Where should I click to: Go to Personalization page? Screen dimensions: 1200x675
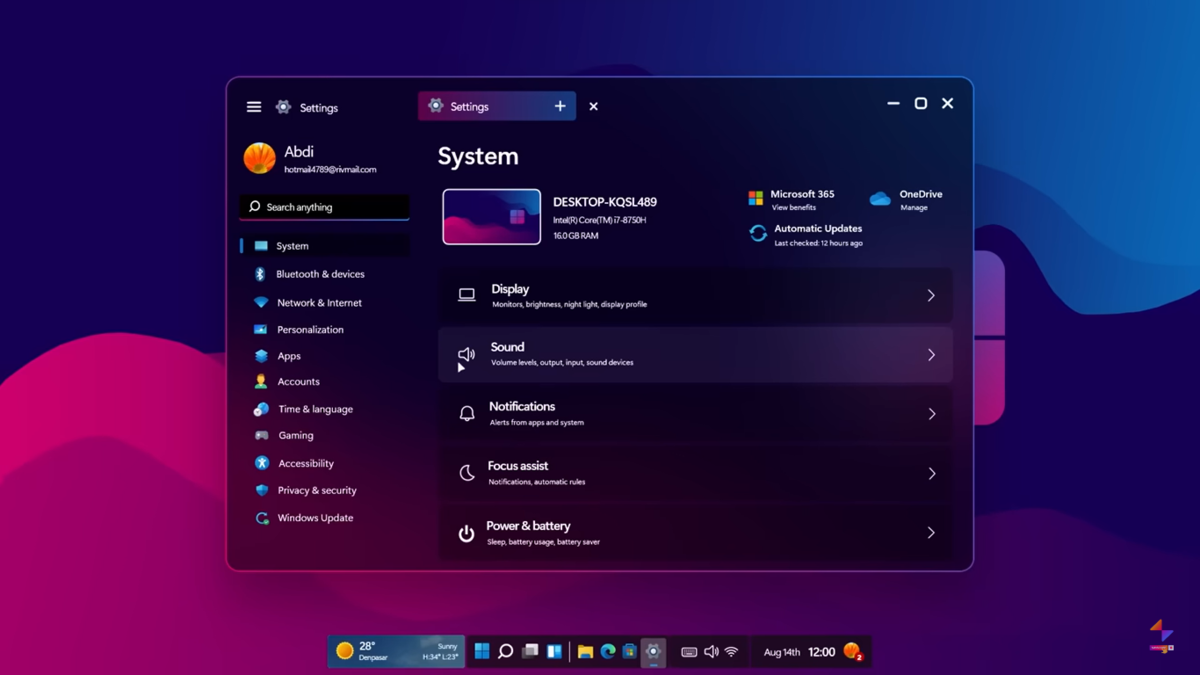pyautogui.click(x=310, y=330)
